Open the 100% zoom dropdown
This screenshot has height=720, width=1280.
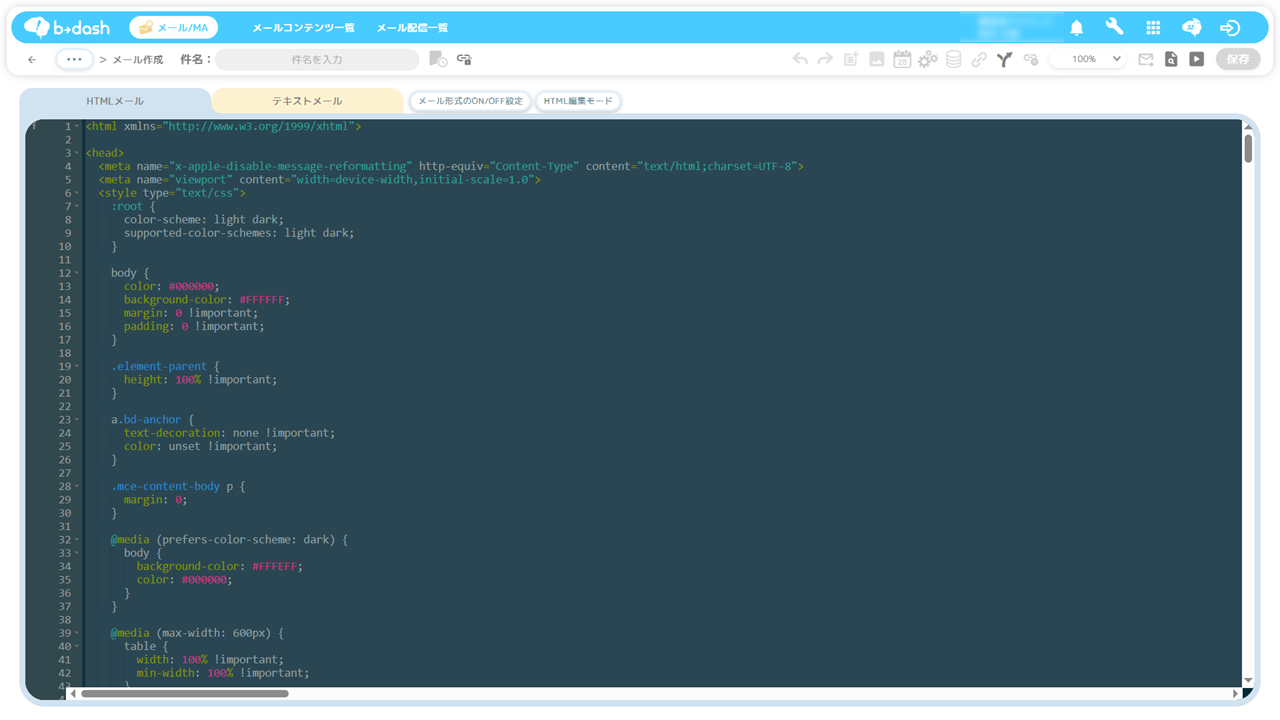click(x=1088, y=60)
